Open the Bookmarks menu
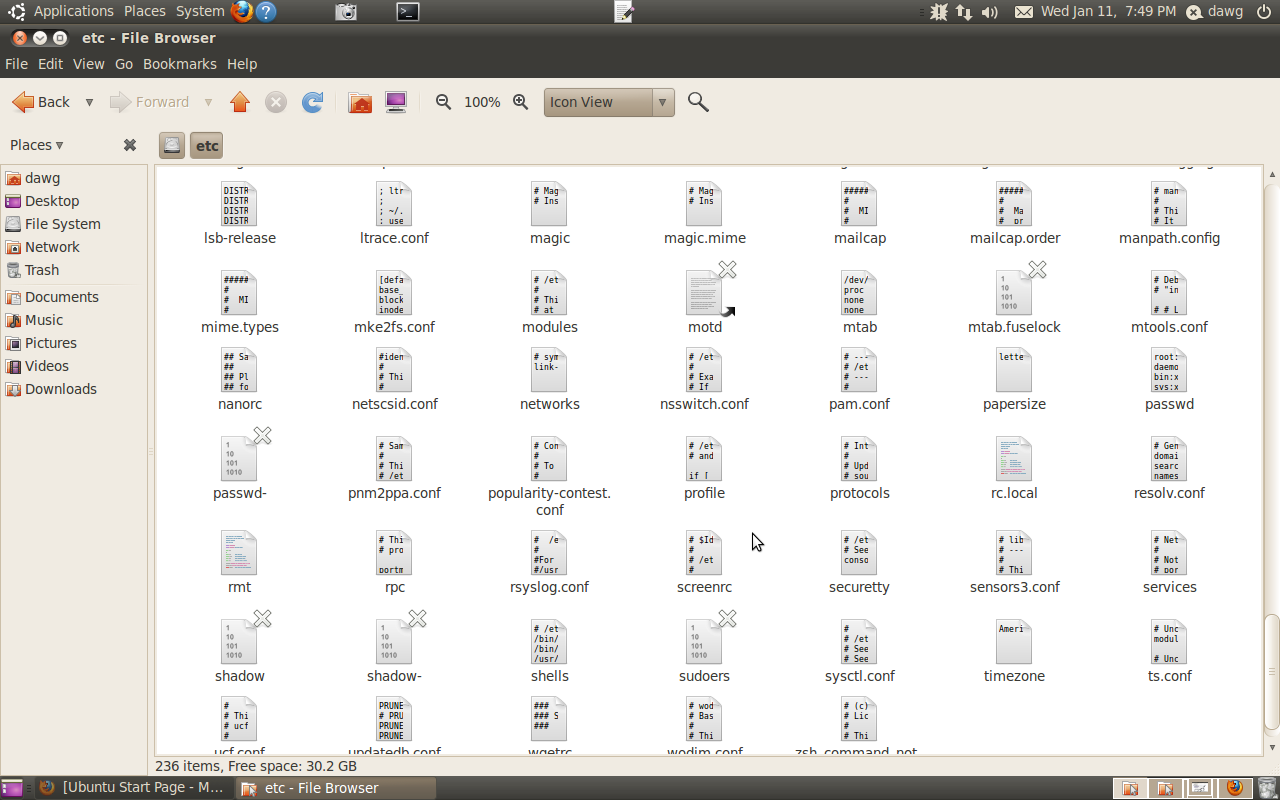This screenshot has height=800, width=1280. (179, 64)
